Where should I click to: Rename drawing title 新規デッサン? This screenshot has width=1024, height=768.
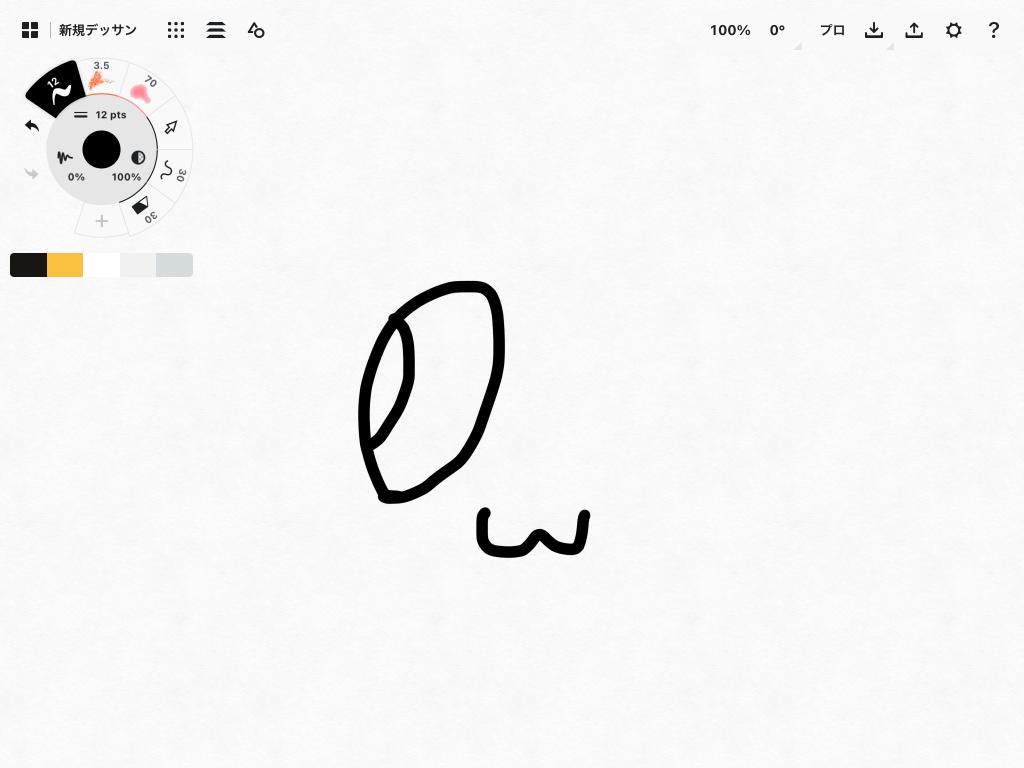(x=98, y=31)
